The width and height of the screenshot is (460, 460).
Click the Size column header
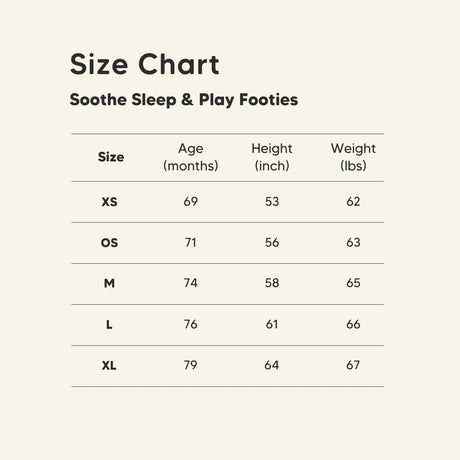tap(111, 157)
